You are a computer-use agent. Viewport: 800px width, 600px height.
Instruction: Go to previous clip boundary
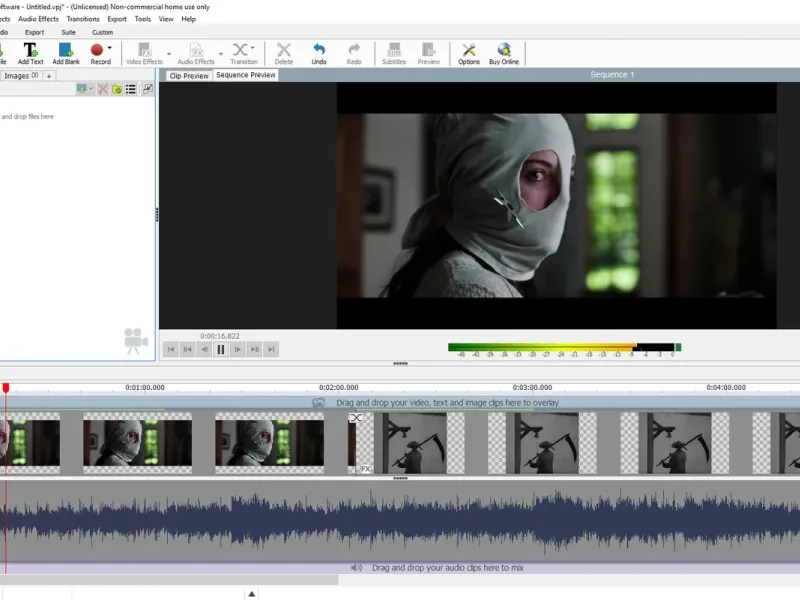click(188, 349)
